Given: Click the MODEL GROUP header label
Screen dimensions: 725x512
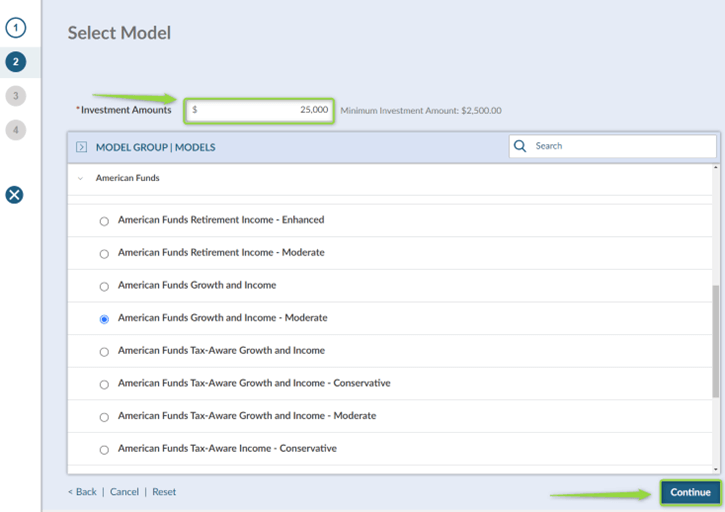Looking at the screenshot, I should point(131,147).
